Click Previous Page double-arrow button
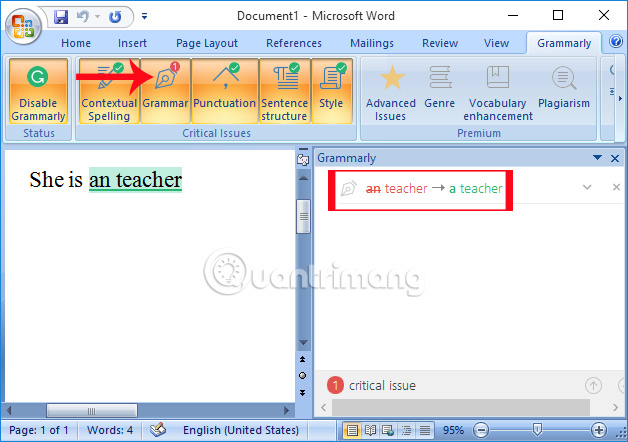This screenshot has width=628, height=442. (x=303, y=359)
